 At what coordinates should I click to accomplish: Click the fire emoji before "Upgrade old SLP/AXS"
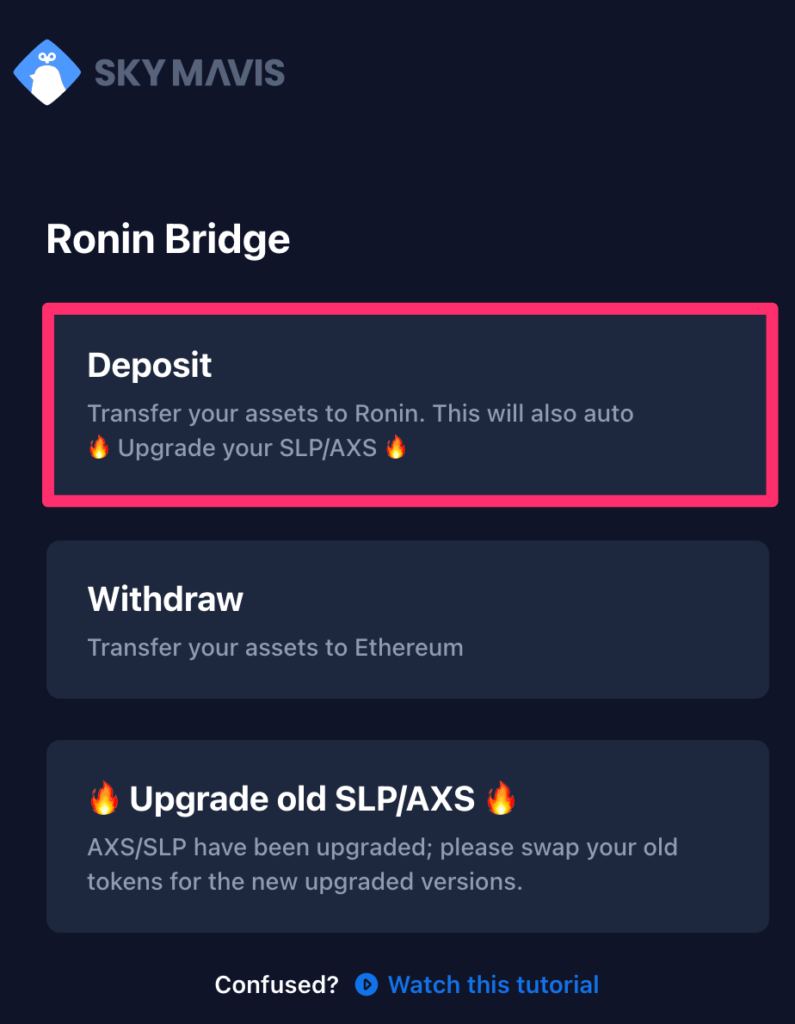[x=104, y=798]
